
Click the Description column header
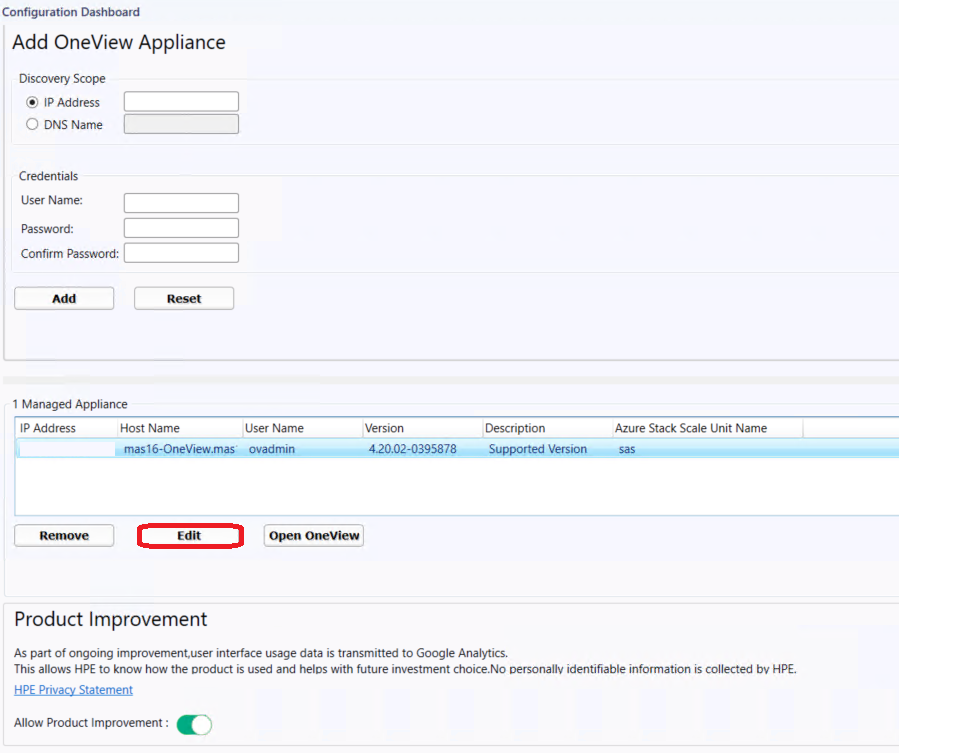click(515, 428)
